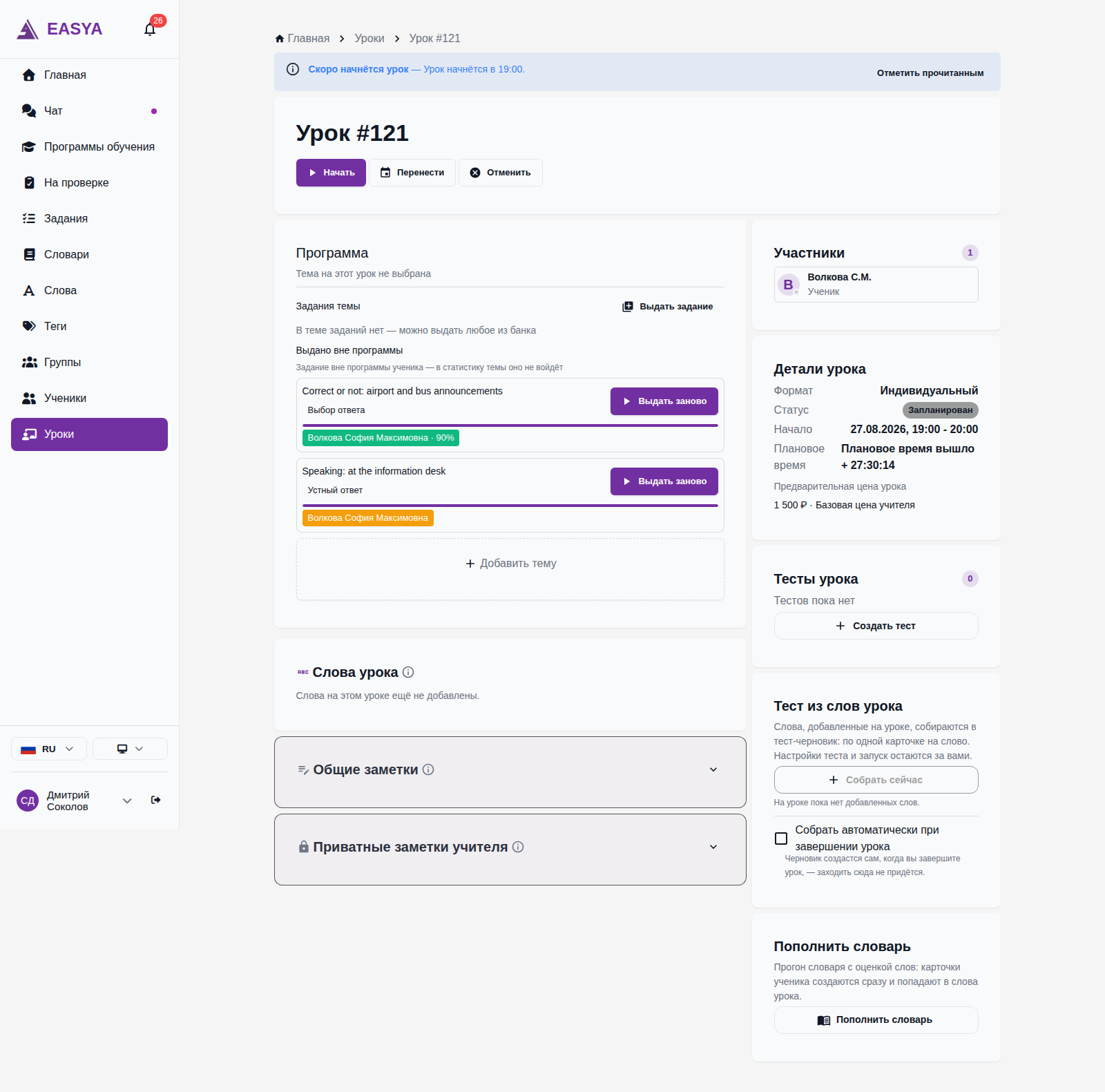Open the display theme dropdown

coord(130,749)
